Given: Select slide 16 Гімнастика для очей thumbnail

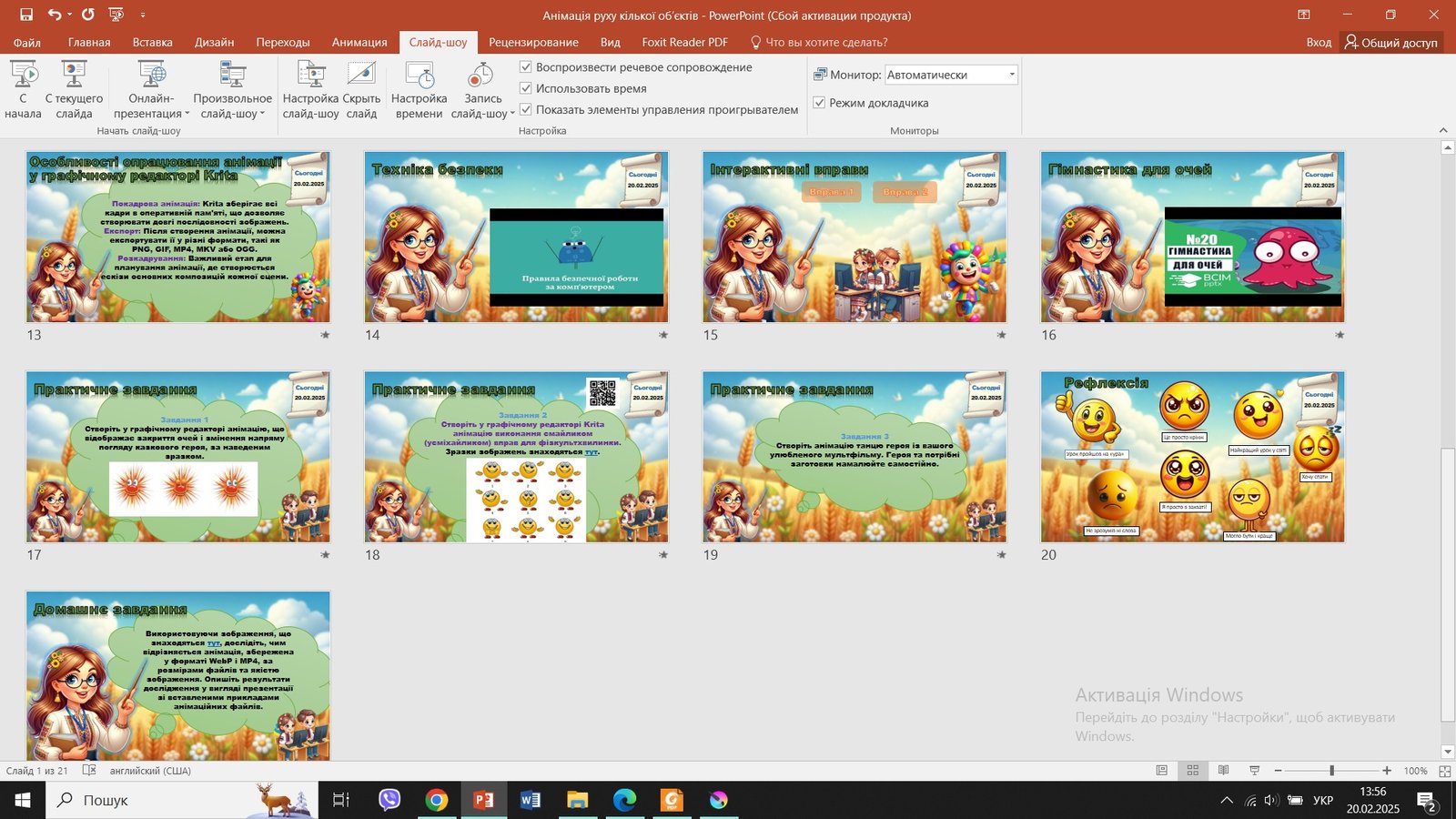Looking at the screenshot, I should pos(1193,237).
